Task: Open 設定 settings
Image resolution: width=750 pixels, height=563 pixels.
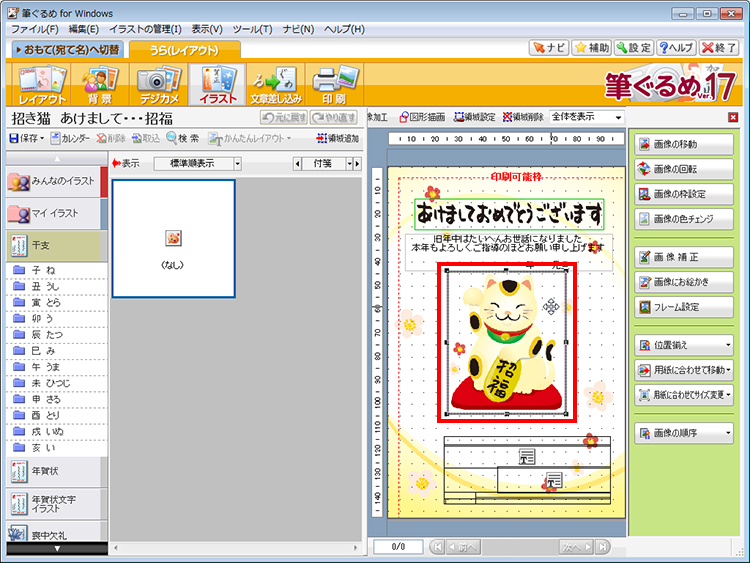Action: [x=634, y=48]
